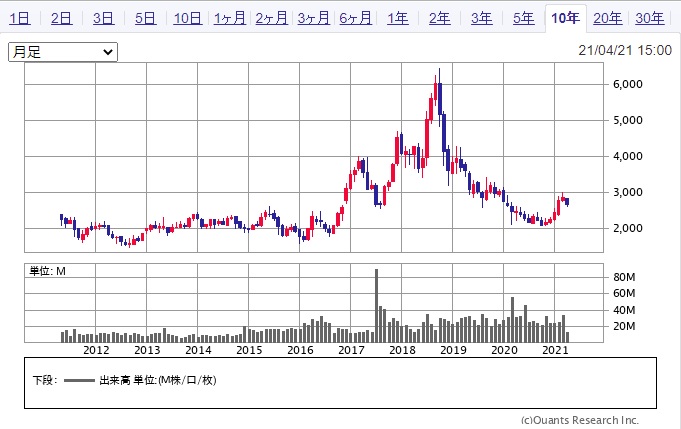The image size is (681, 429).
Task: Open the 10日 chart range
Action: (x=188, y=19)
